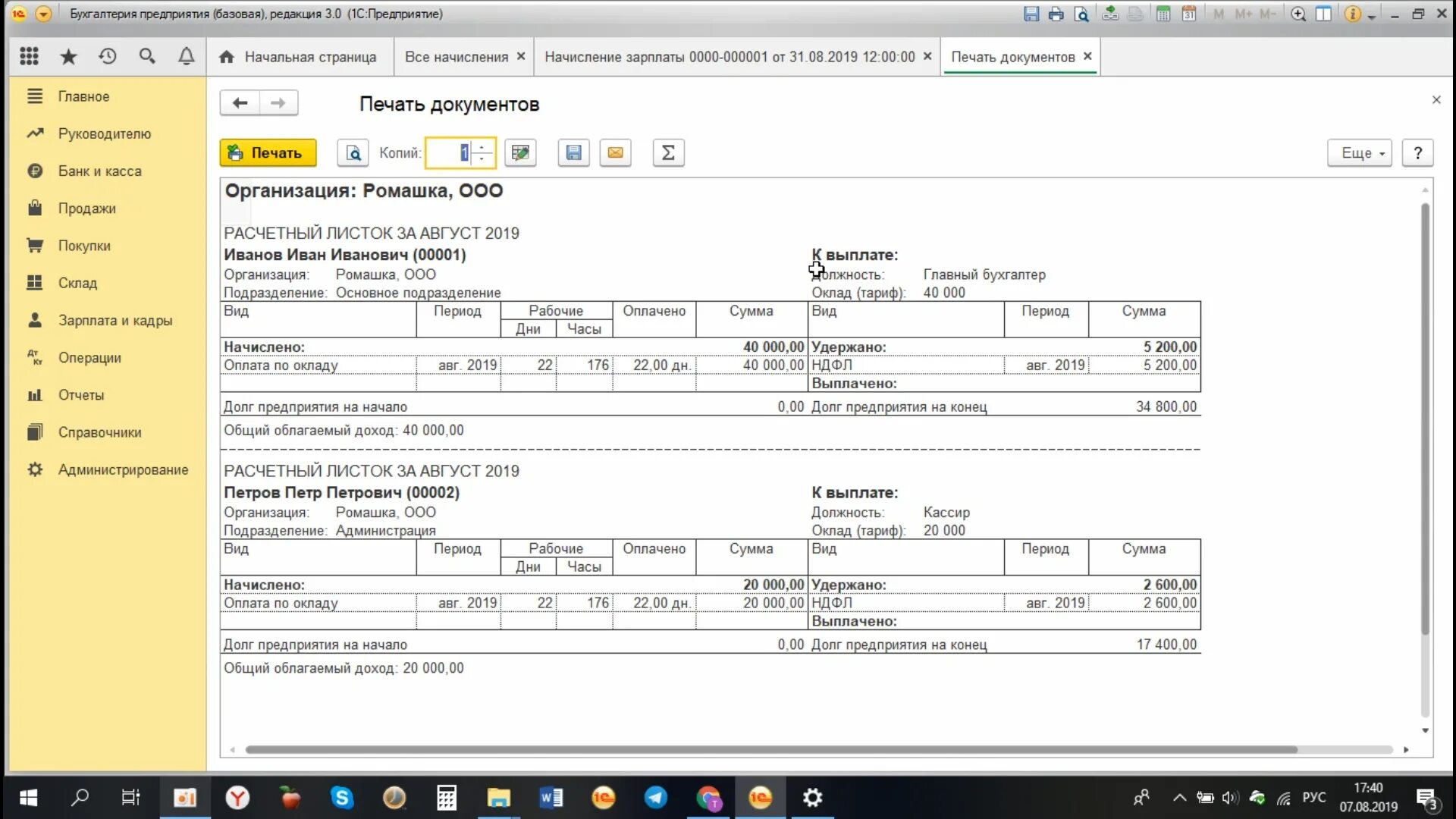Expand the Еще dropdown menu
This screenshot has height=819, width=1456.
pos(1359,153)
